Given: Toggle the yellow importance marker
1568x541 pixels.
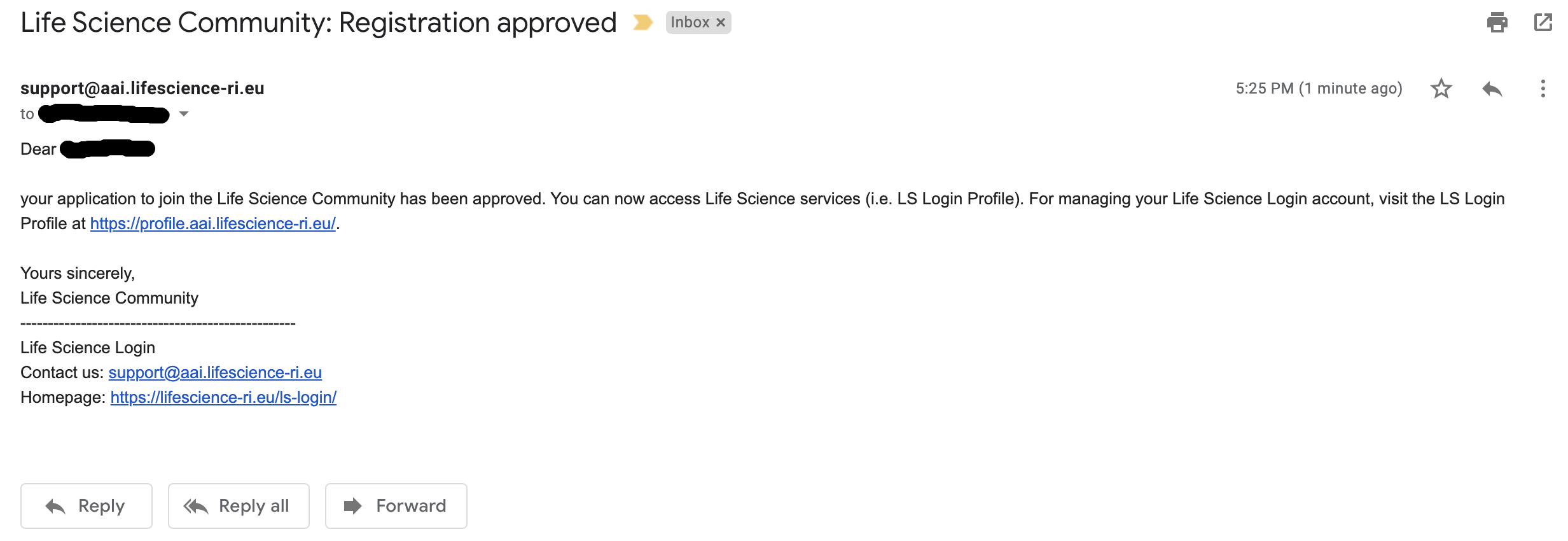Looking at the screenshot, I should pyautogui.click(x=642, y=23).
